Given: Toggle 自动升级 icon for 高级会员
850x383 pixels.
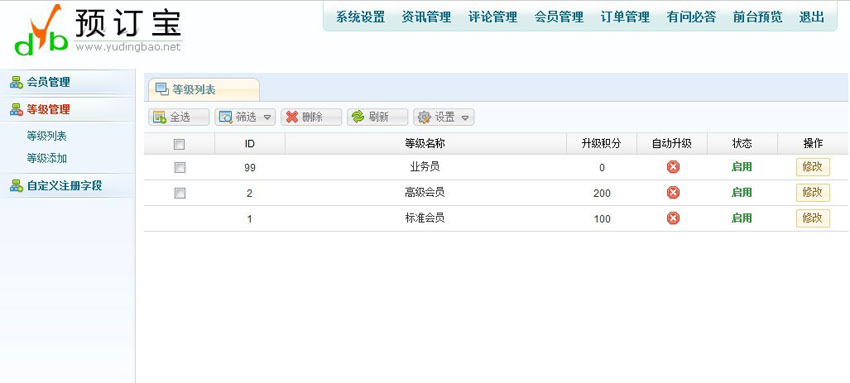Looking at the screenshot, I should tap(673, 192).
